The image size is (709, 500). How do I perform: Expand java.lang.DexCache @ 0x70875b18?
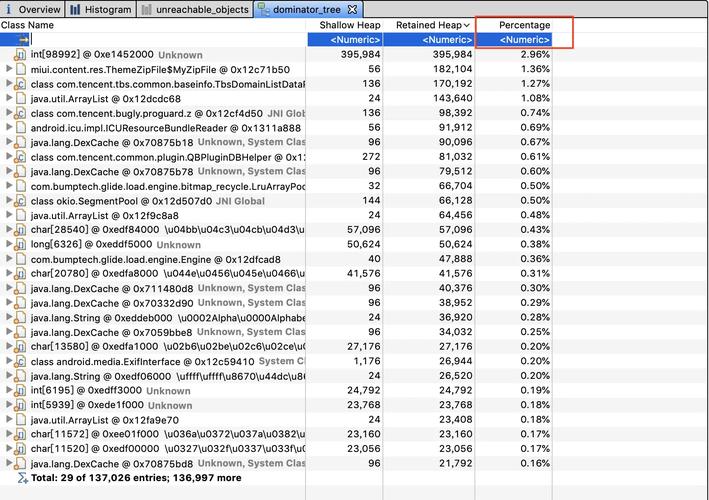point(9,142)
